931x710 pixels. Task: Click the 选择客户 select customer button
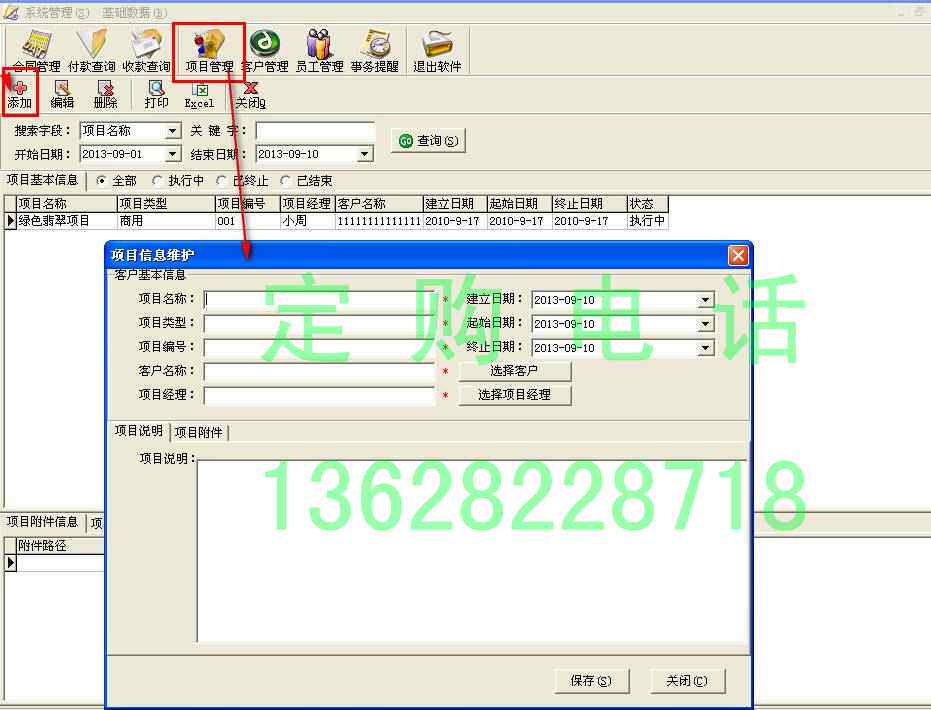coord(514,371)
